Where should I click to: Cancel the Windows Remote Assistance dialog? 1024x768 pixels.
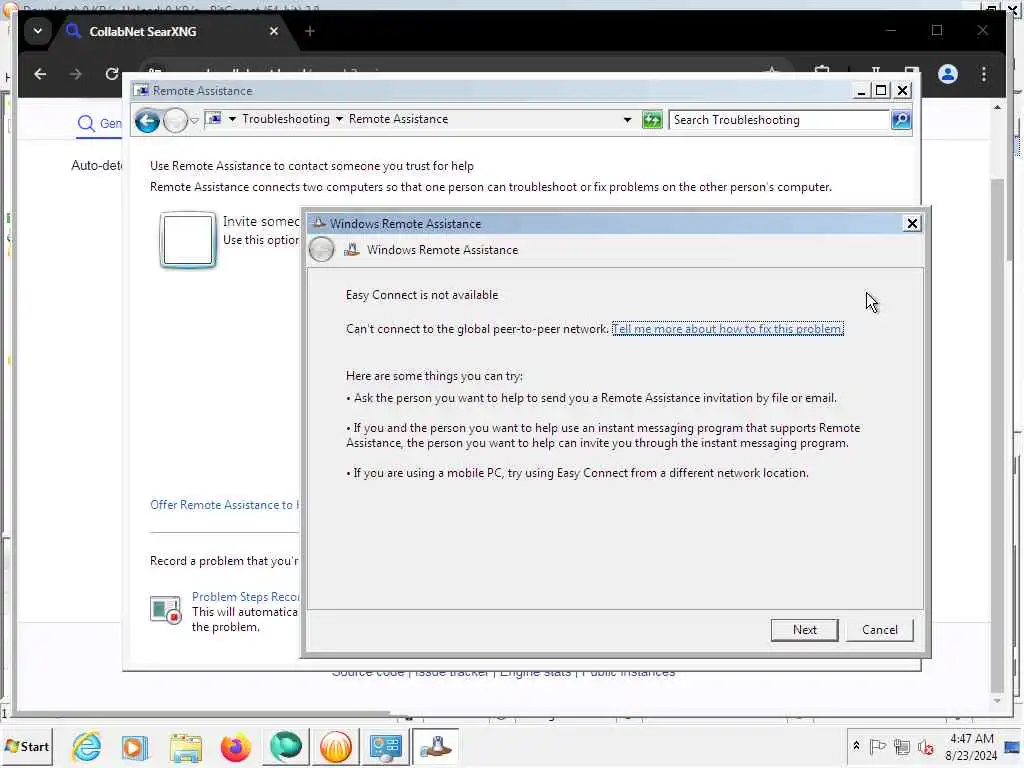[x=880, y=630]
